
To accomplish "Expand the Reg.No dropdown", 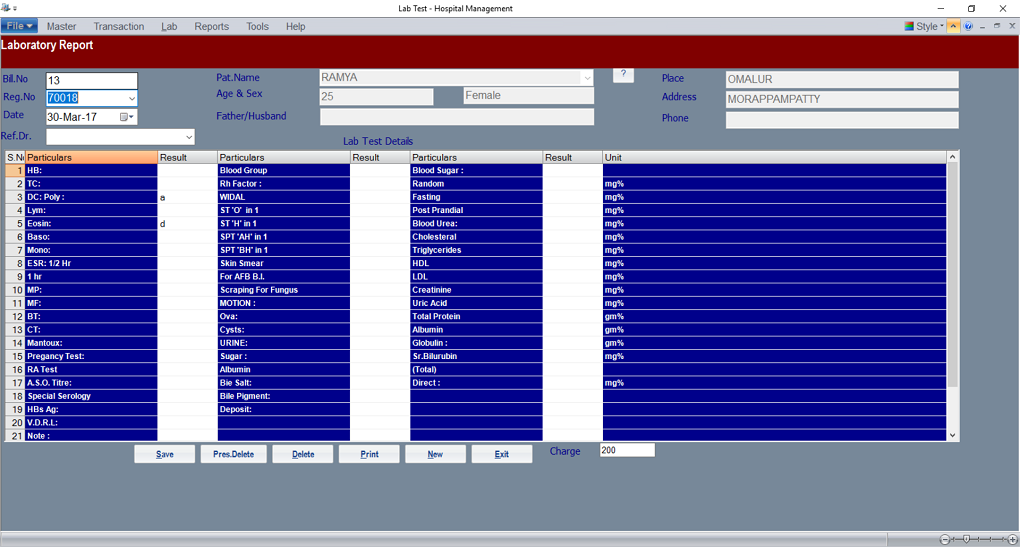I will pyautogui.click(x=131, y=98).
